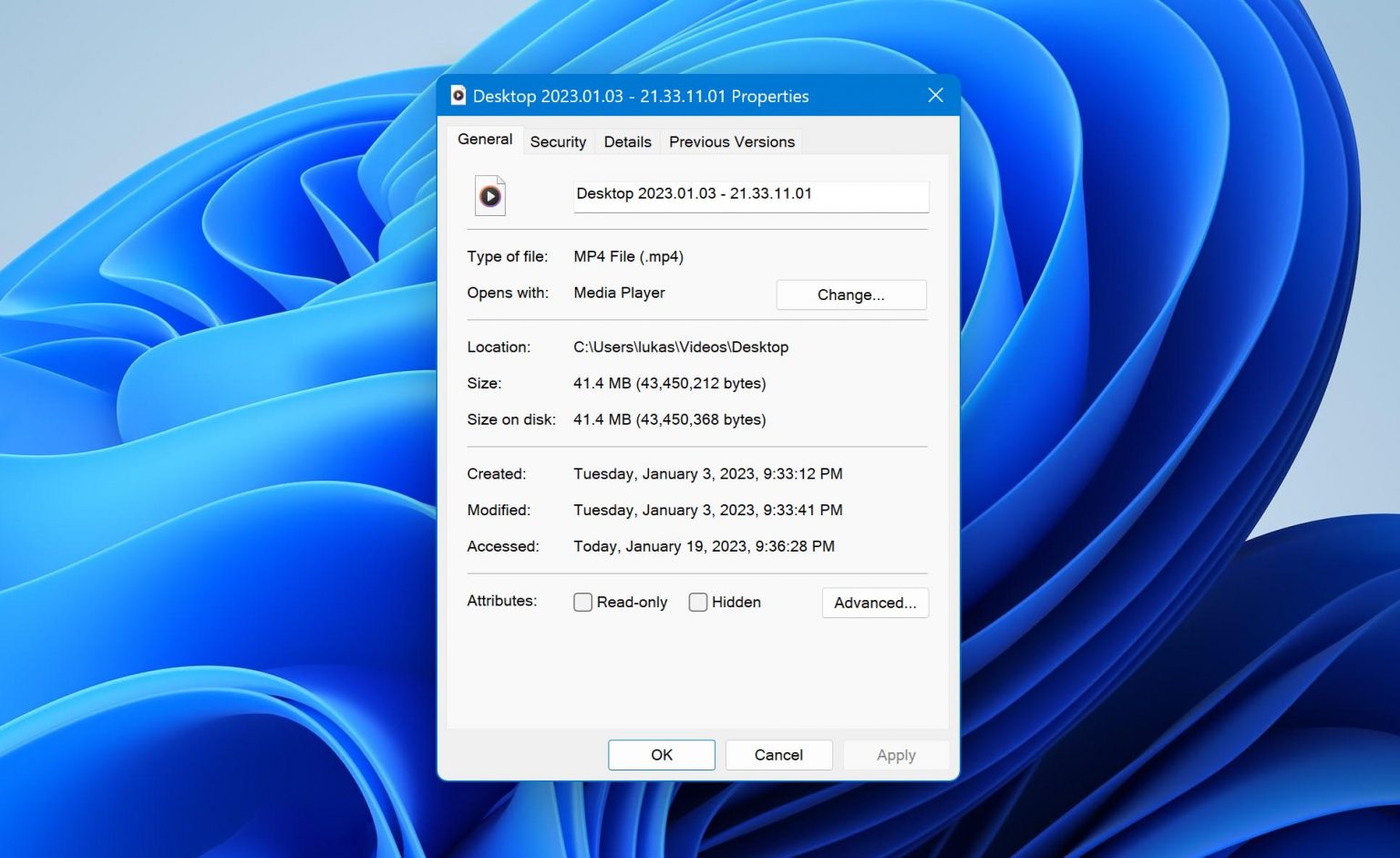Dismiss the dialog with Cancel
The width and height of the screenshot is (1400, 858).
pos(778,755)
